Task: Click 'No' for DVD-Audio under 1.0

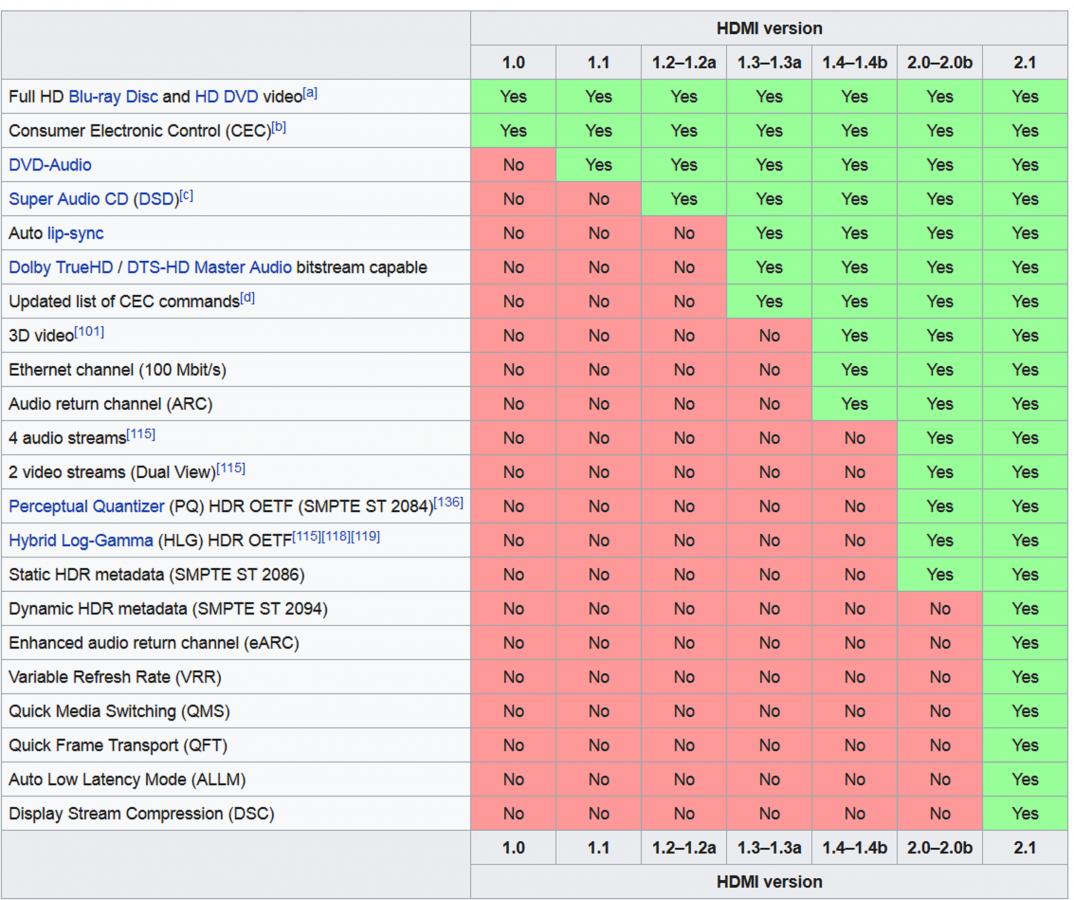Action: pos(513,165)
